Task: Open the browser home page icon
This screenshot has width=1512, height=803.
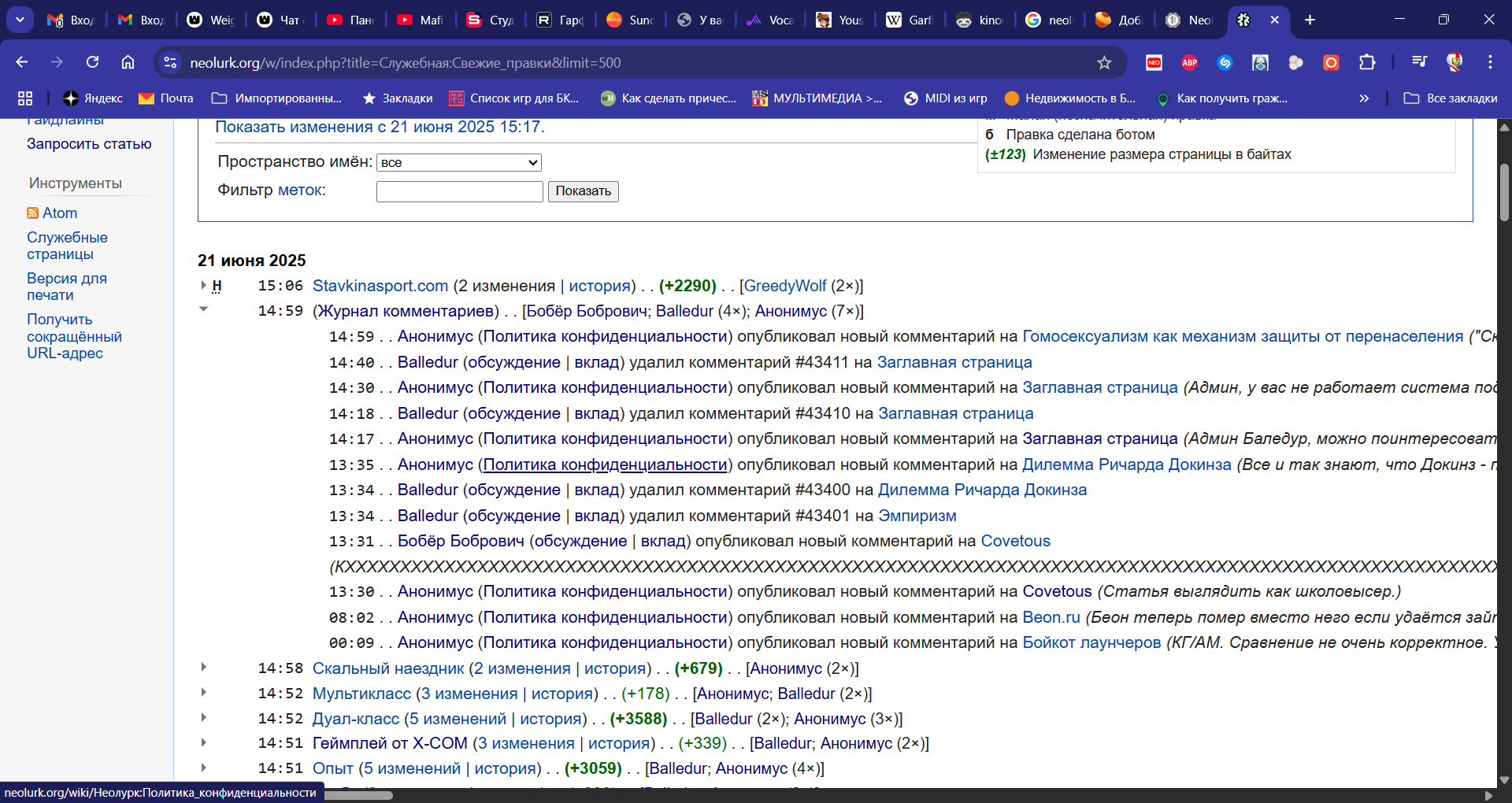Action: click(128, 62)
